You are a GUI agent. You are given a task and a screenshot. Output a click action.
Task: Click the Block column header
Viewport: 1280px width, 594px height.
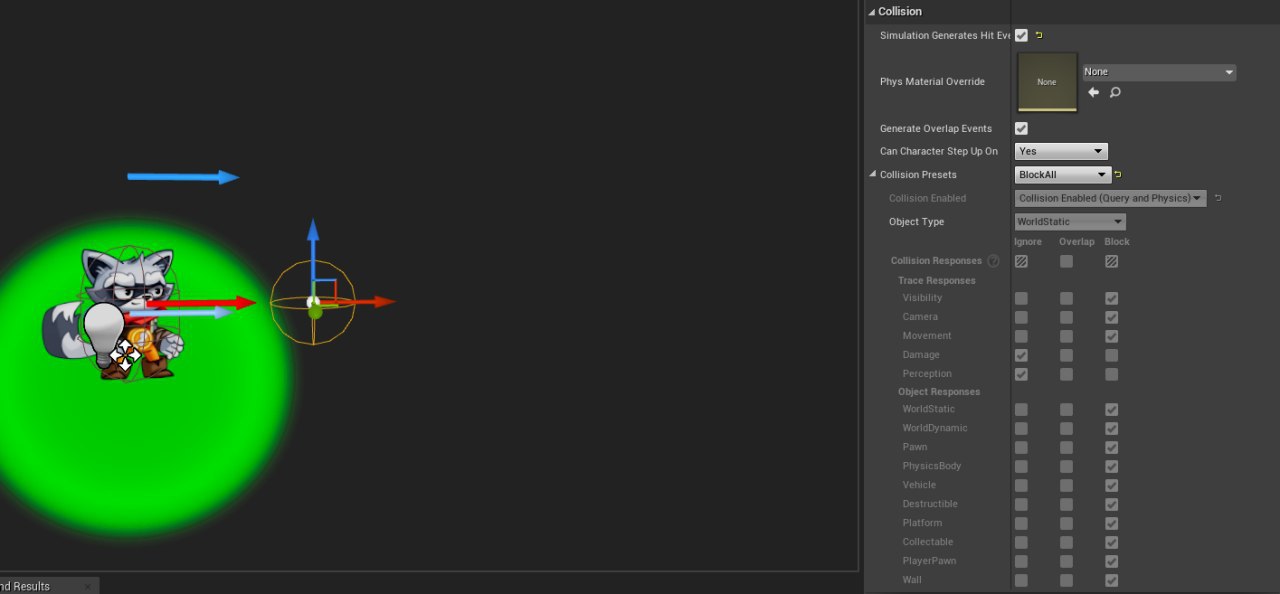pos(1117,242)
